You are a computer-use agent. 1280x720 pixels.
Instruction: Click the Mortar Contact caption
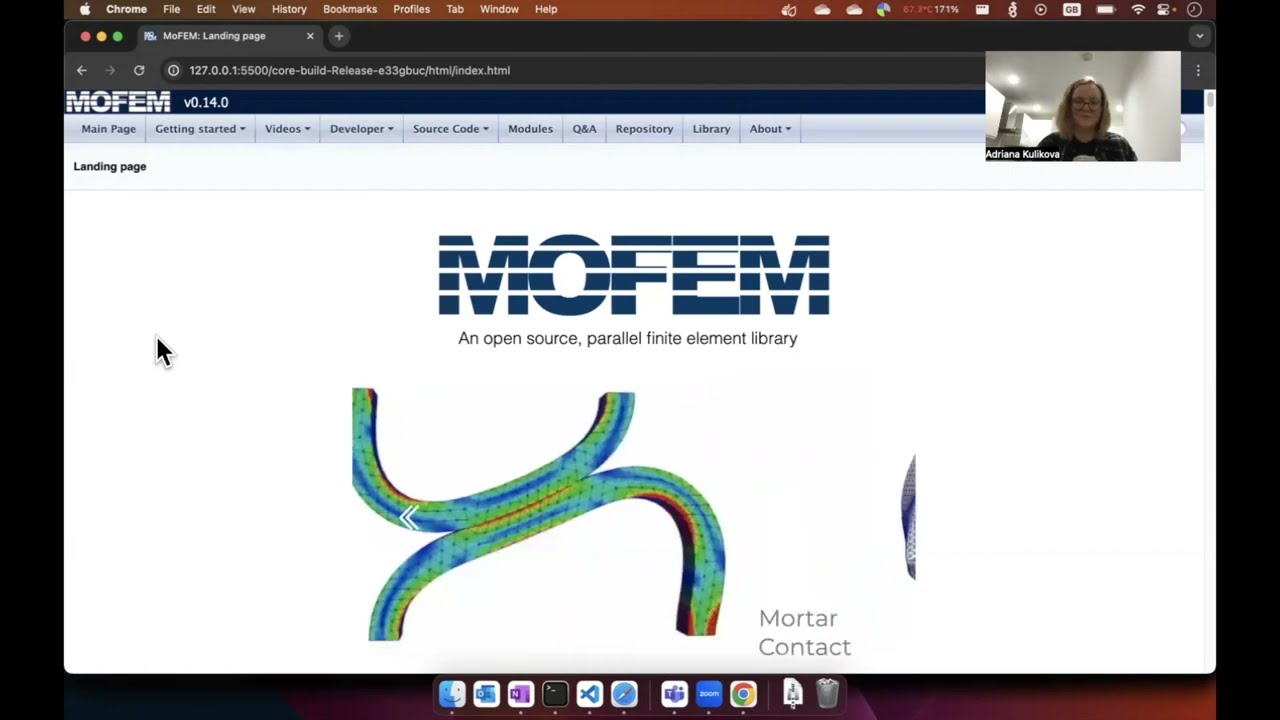tap(805, 632)
